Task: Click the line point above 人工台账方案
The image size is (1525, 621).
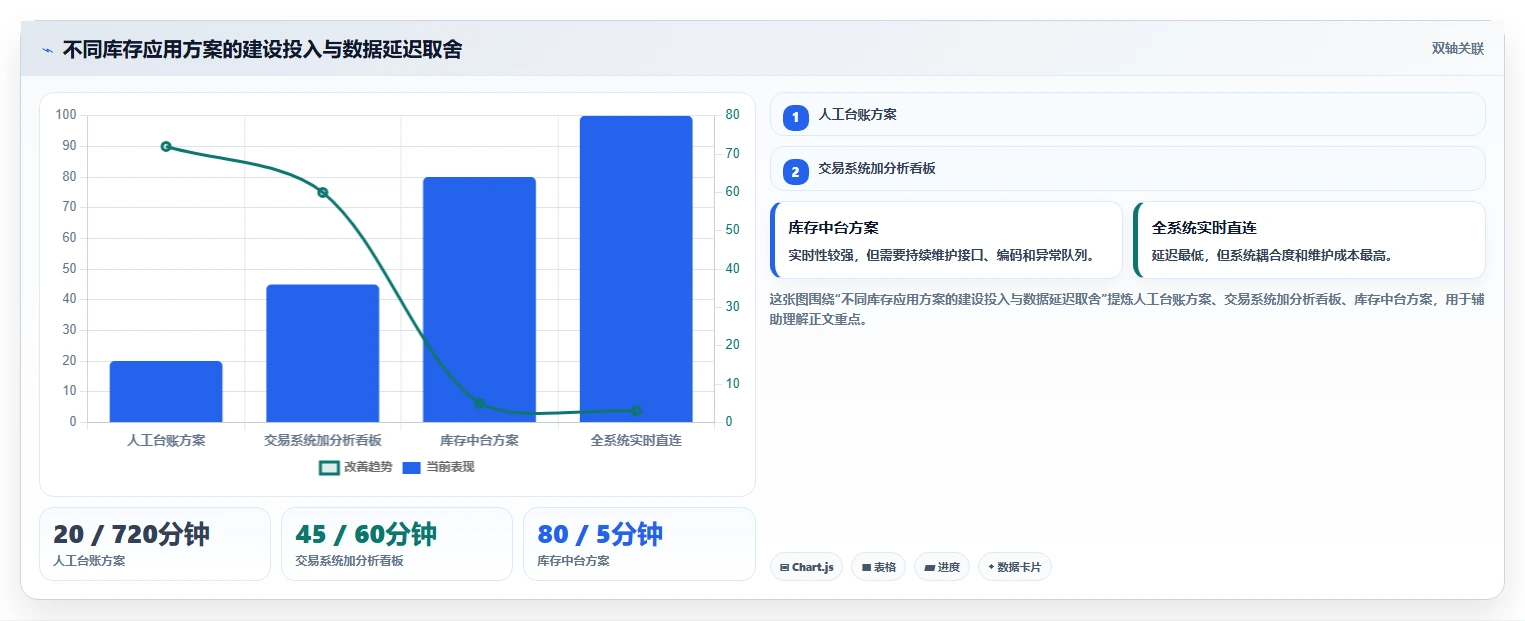Action: pyautogui.click(x=166, y=146)
